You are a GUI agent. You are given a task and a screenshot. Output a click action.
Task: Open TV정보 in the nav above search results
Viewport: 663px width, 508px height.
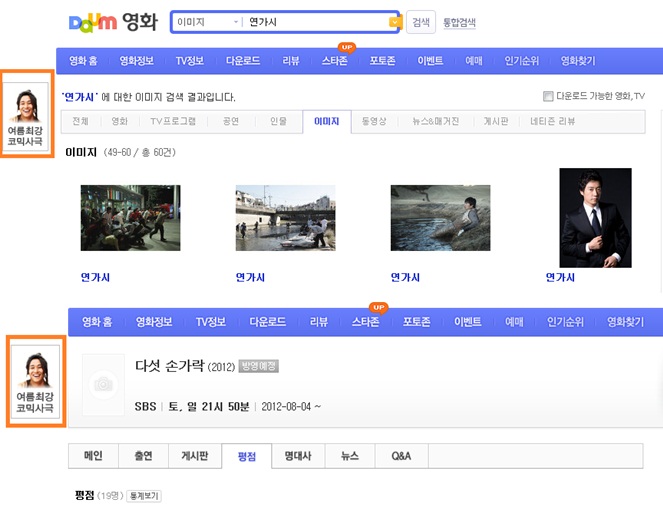(190, 61)
